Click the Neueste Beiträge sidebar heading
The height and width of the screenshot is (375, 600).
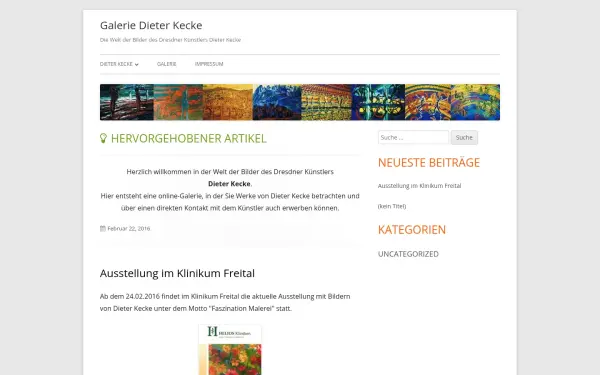click(x=429, y=163)
